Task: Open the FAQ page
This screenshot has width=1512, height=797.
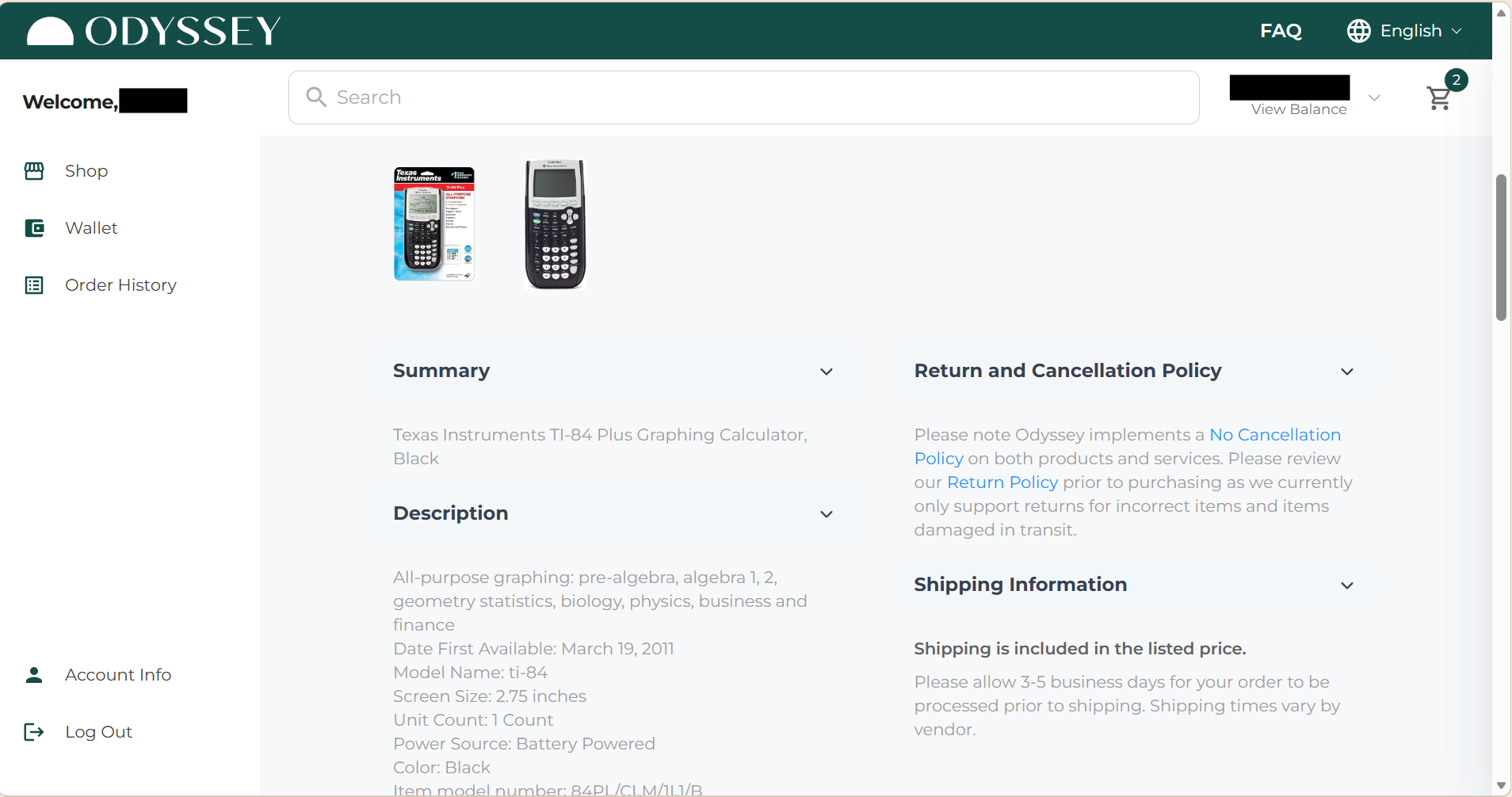Action: tap(1281, 31)
